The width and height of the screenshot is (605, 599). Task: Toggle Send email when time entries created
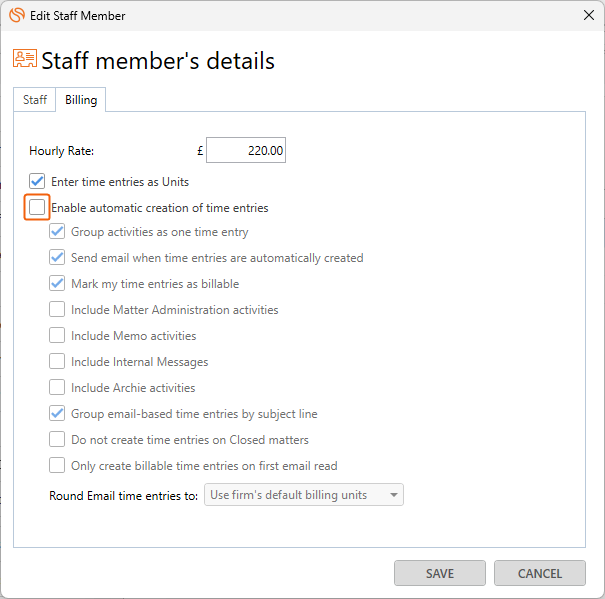point(57,257)
